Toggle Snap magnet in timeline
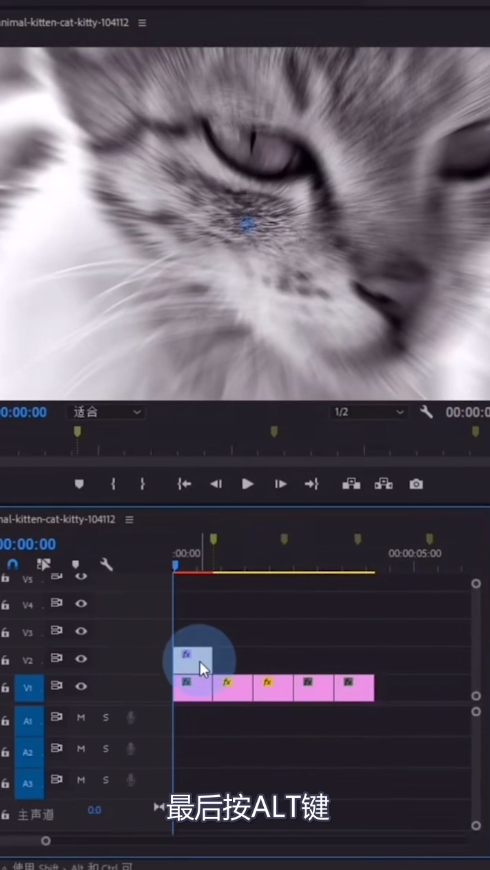Image resolution: width=490 pixels, height=870 pixels. pos(13,564)
